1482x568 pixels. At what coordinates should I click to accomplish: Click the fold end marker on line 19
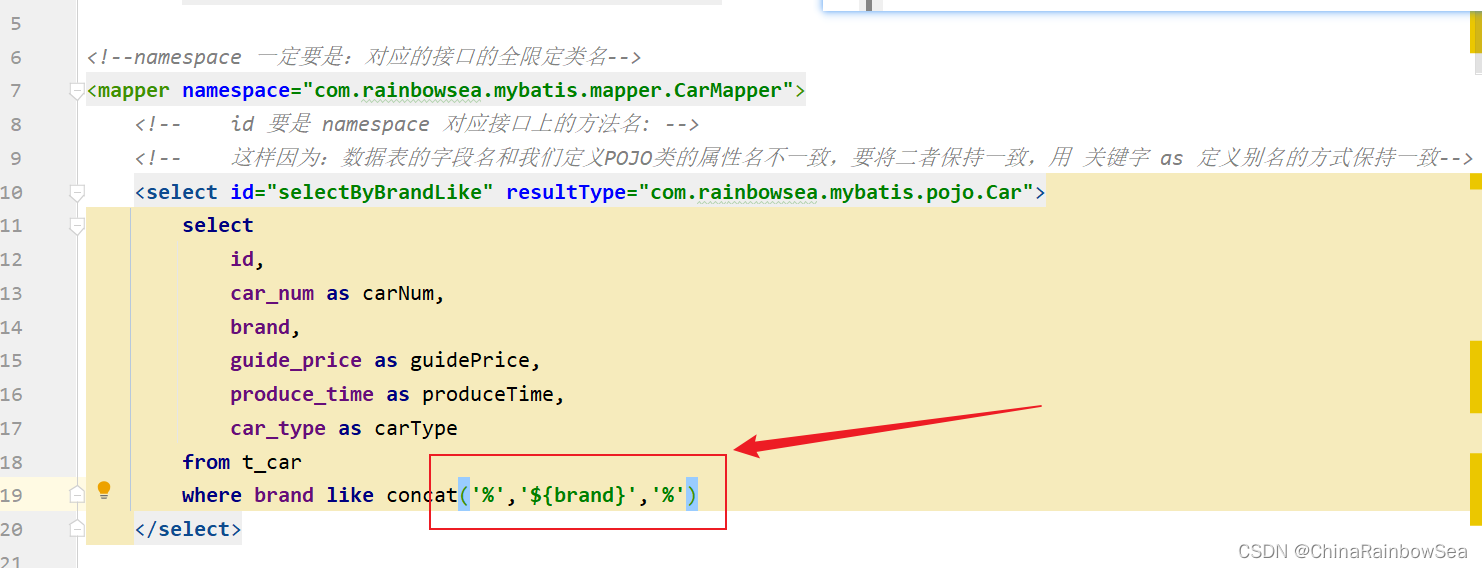77,494
